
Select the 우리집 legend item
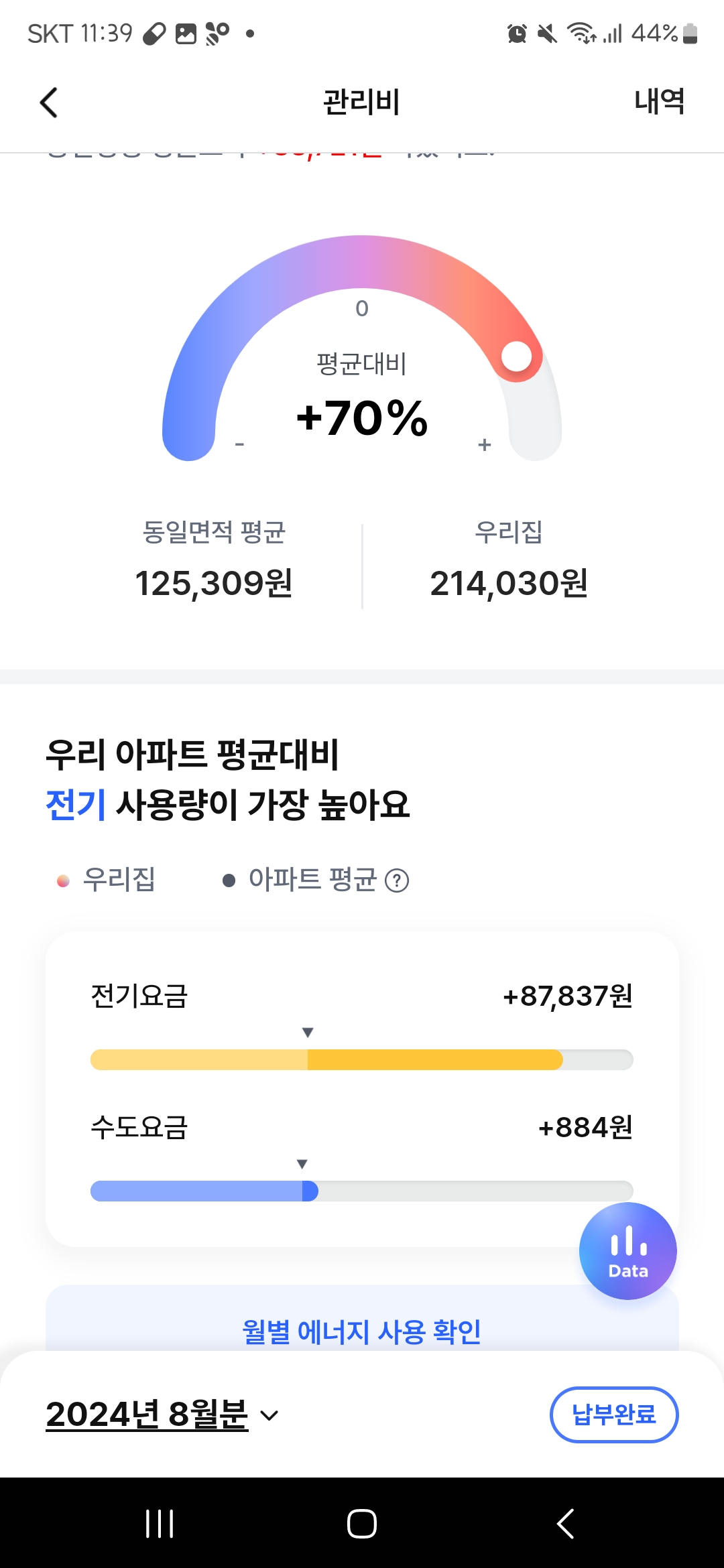[x=107, y=880]
